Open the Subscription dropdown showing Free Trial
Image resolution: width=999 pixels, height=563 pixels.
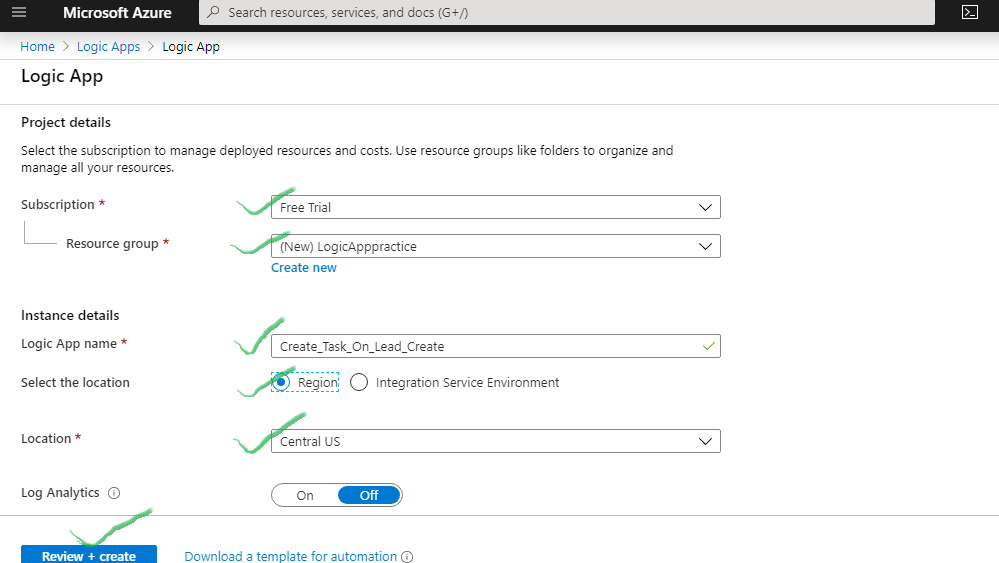point(496,207)
